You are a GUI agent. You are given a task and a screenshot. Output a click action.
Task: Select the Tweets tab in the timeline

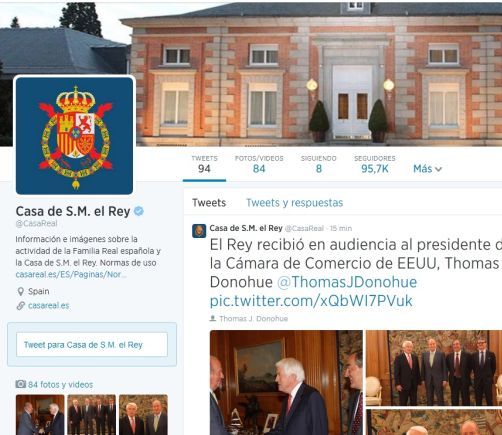[x=209, y=203]
